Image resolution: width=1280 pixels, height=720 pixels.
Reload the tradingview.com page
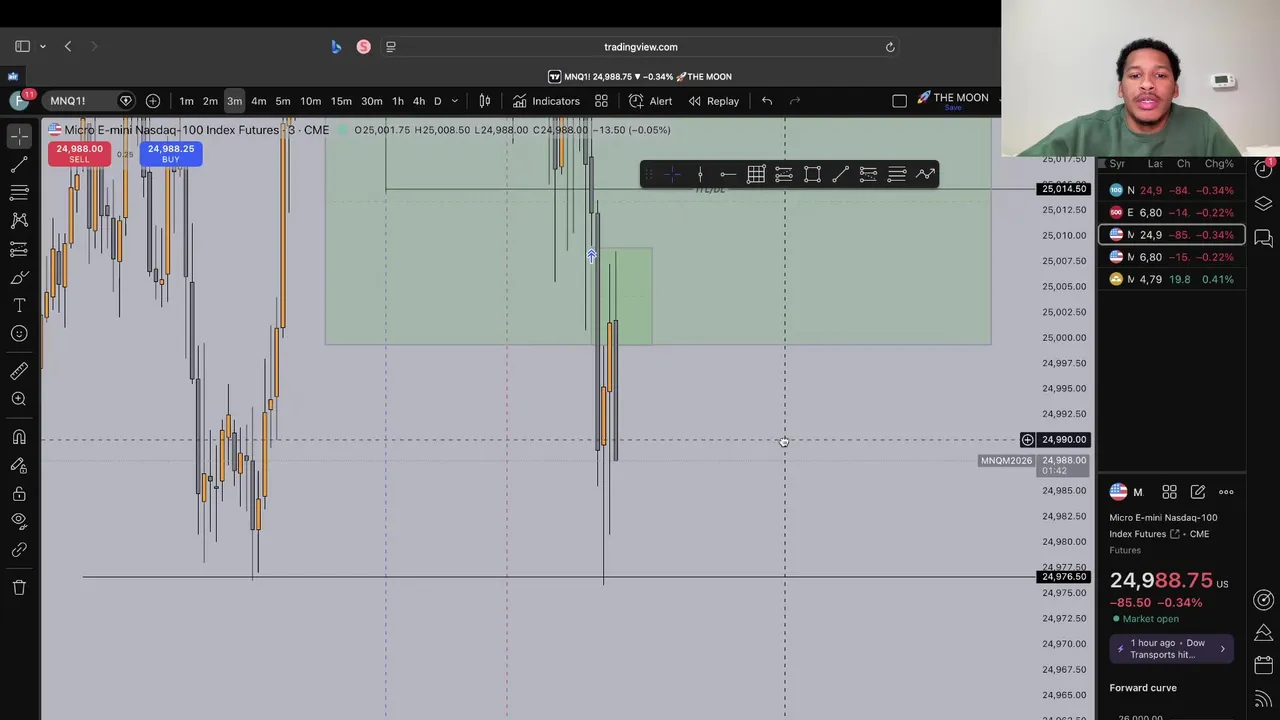click(x=890, y=47)
